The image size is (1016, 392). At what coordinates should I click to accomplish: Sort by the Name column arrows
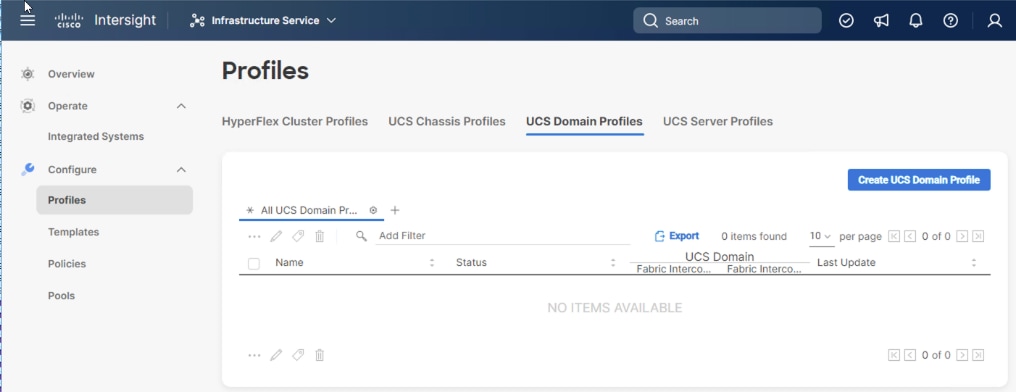pos(432,262)
